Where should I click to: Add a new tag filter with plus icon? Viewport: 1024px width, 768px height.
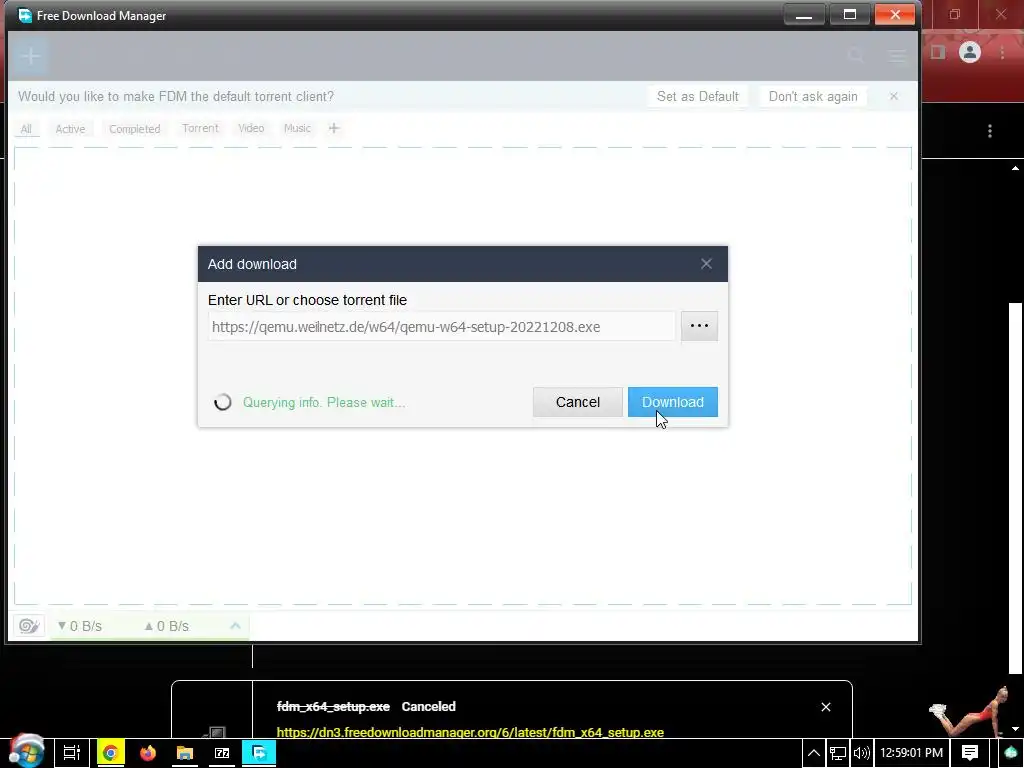pyautogui.click(x=334, y=128)
